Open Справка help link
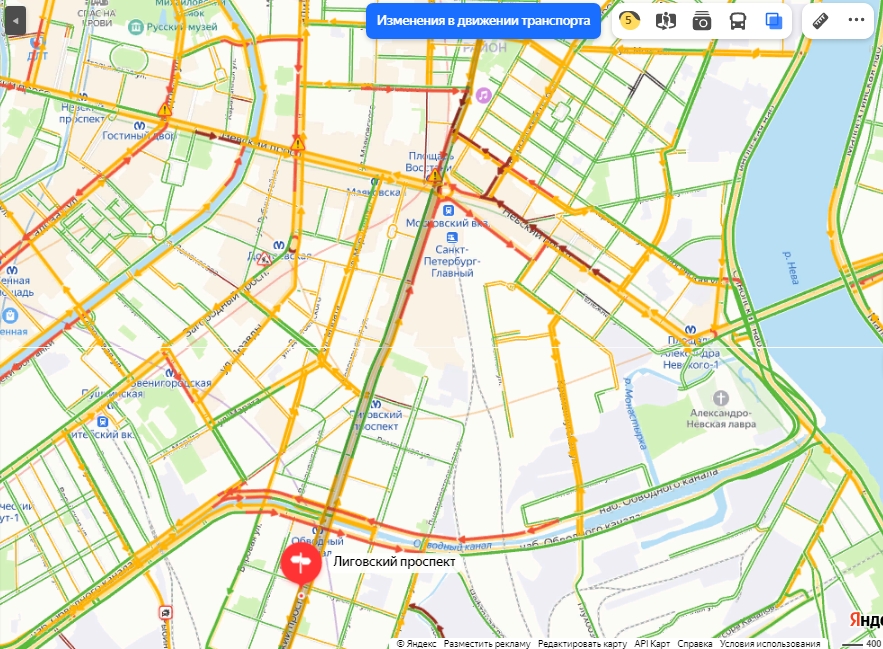883x649 pixels. tap(694, 643)
